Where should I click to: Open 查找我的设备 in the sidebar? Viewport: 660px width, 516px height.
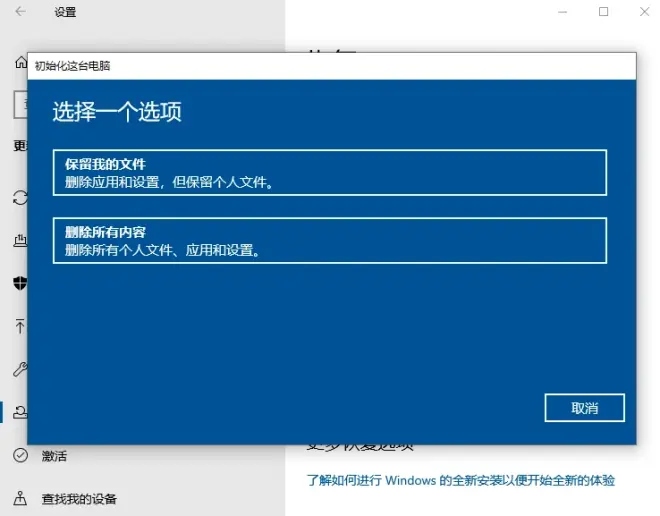pyautogui.click(x=79, y=499)
